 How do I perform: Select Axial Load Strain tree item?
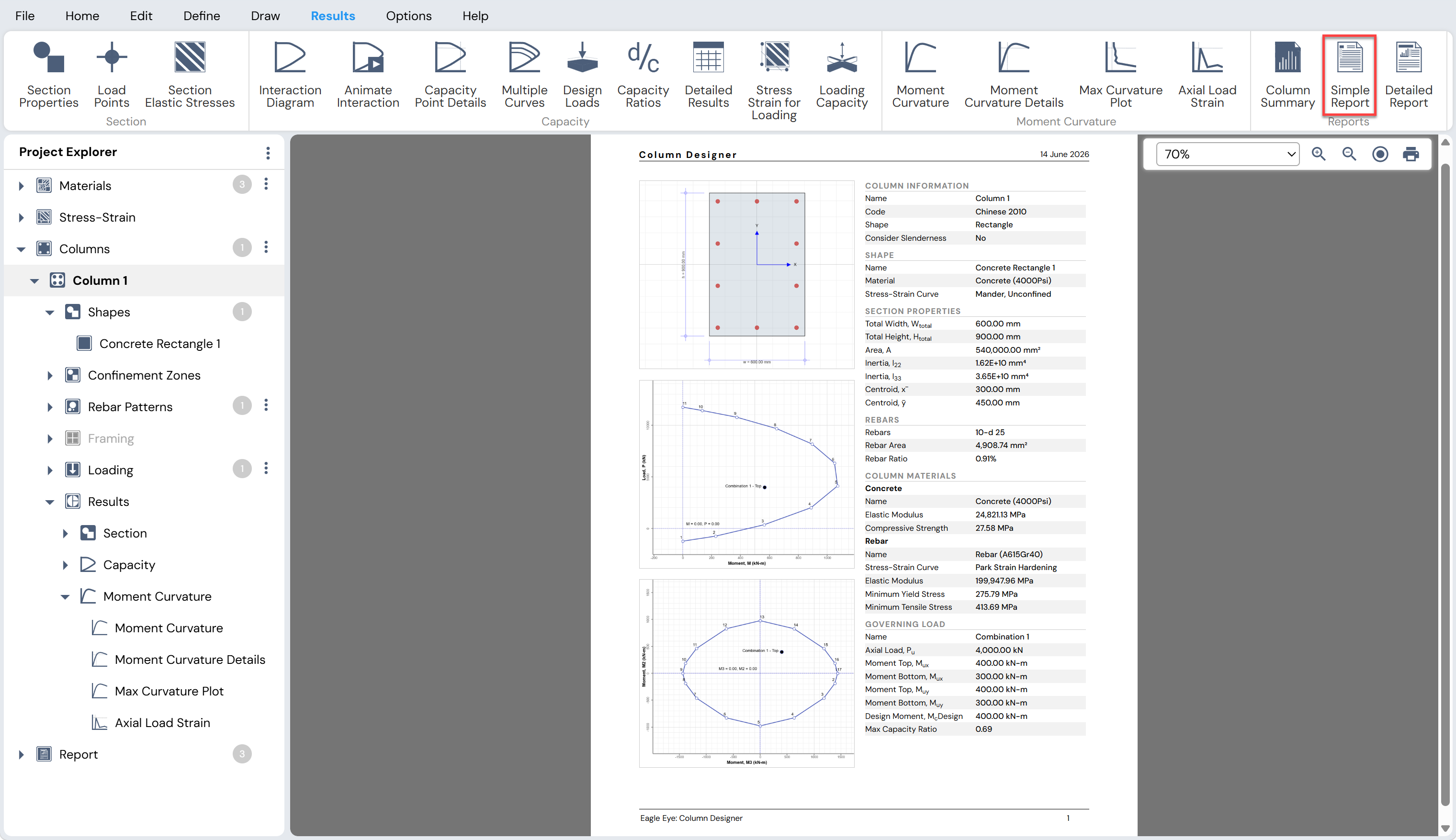(x=162, y=723)
